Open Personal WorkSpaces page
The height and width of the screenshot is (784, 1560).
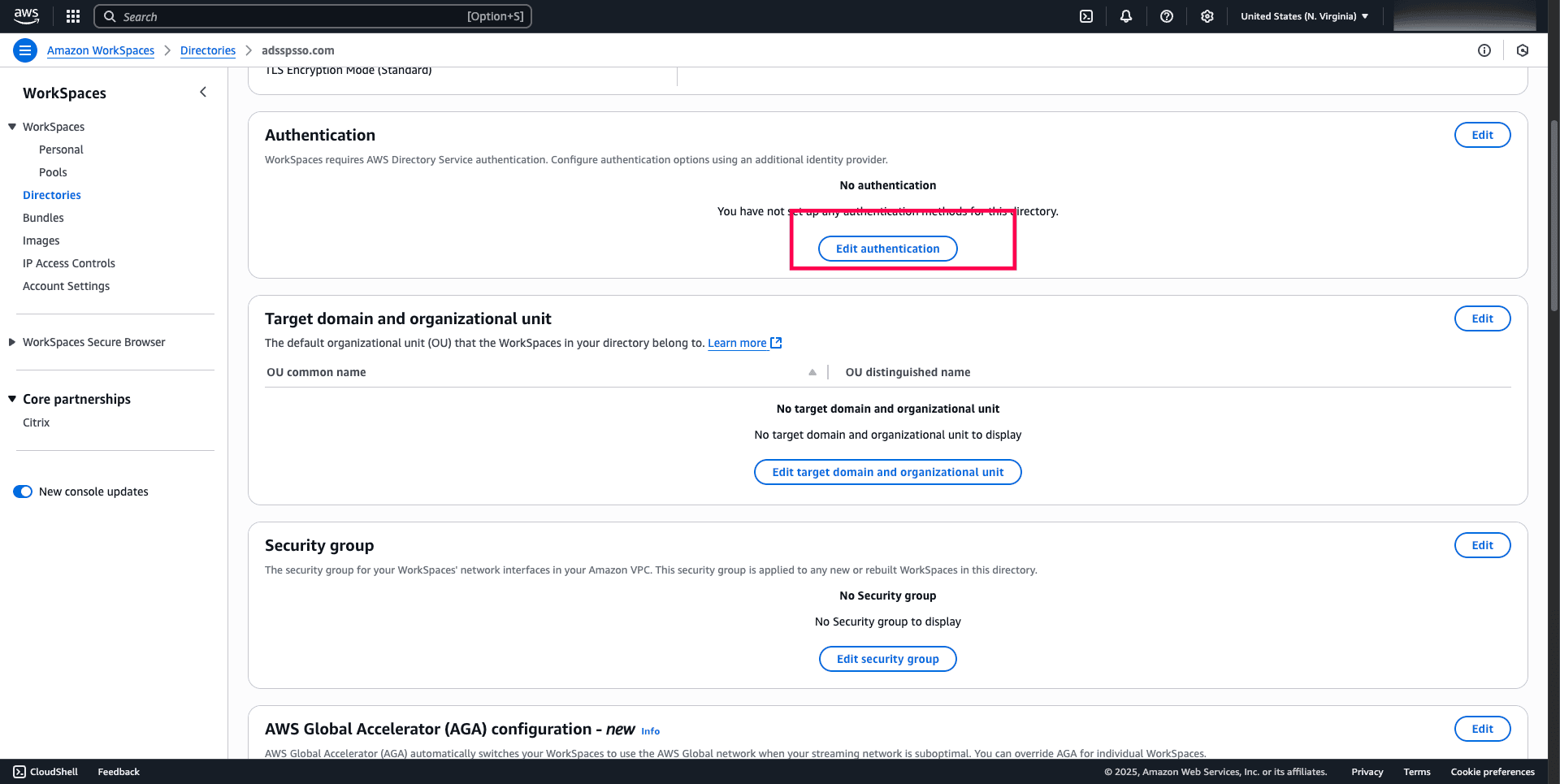61,149
